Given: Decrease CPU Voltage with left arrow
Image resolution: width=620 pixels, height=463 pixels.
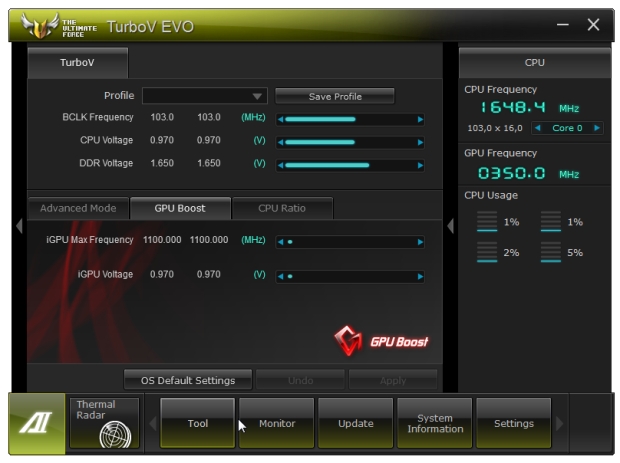Looking at the screenshot, I should 280,142.
